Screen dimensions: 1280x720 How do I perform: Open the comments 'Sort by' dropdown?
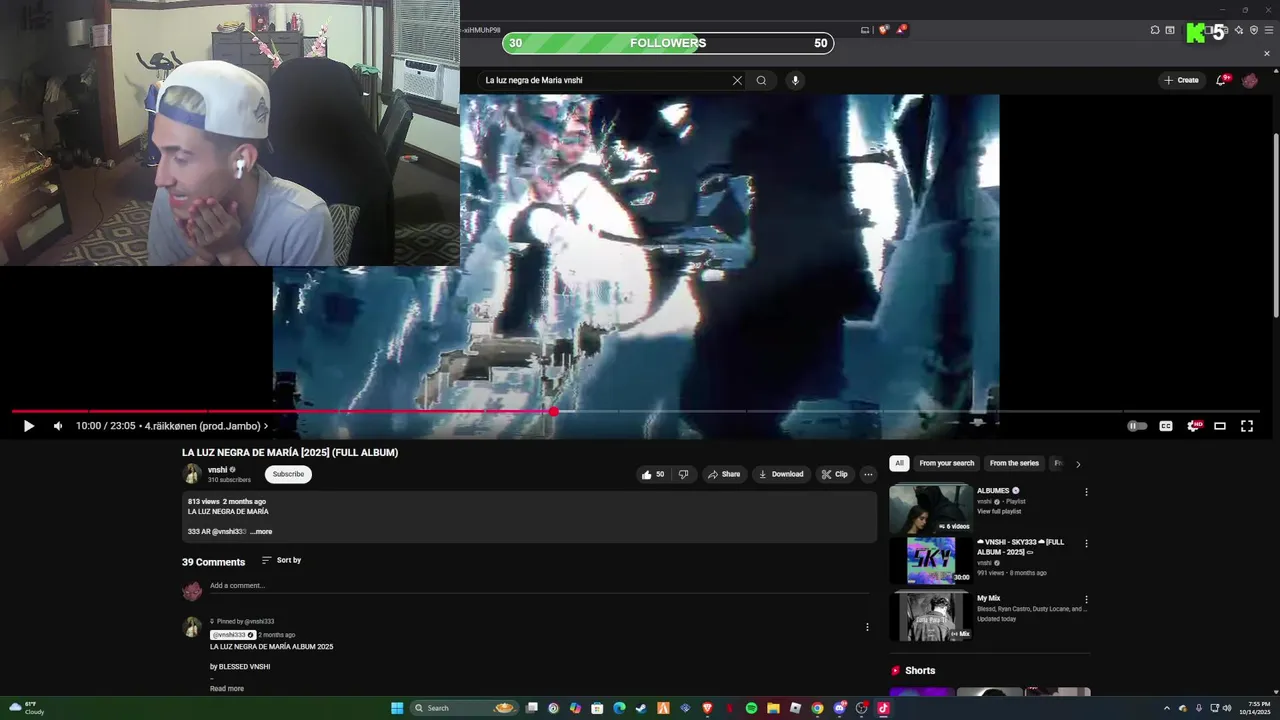tap(281, 560)
